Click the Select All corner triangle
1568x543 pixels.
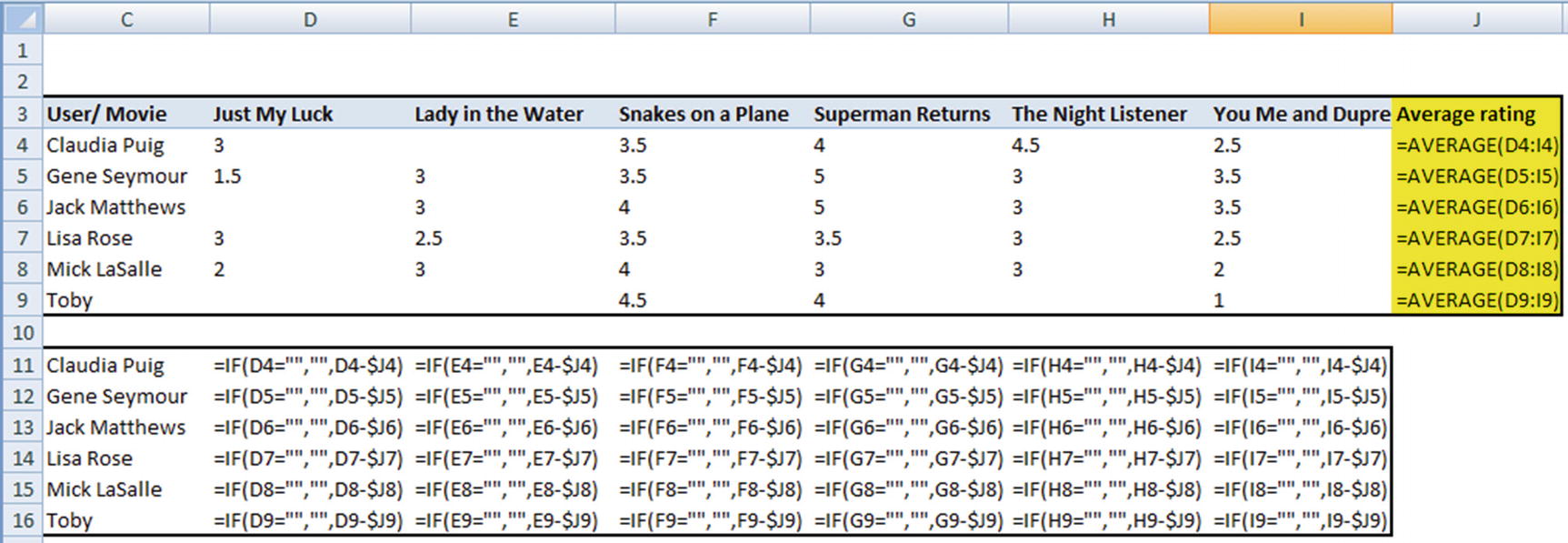[22, 18]
